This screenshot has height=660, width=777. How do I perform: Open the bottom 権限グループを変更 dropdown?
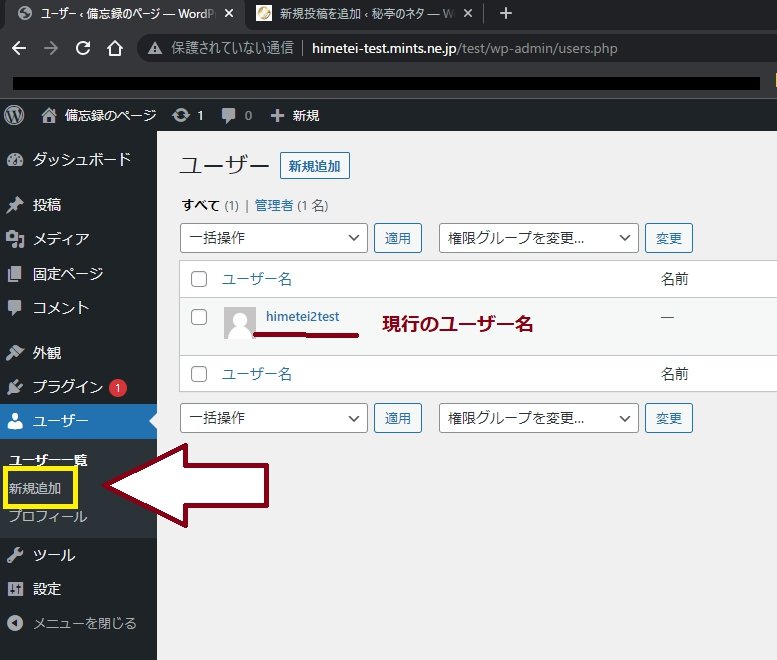point(539,418)
